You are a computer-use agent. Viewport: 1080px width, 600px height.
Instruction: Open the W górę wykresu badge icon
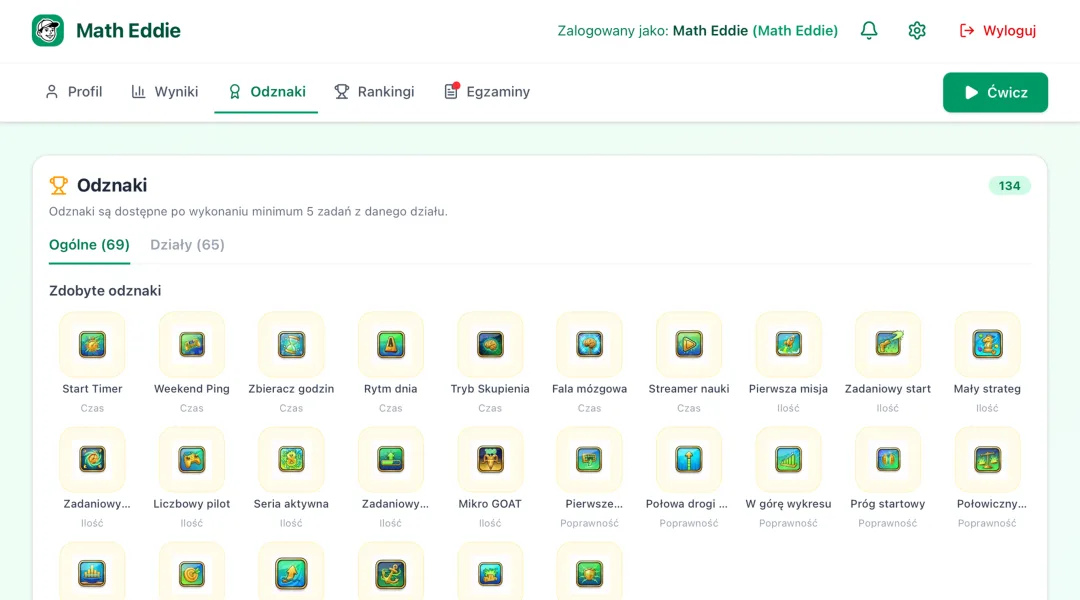788,459
